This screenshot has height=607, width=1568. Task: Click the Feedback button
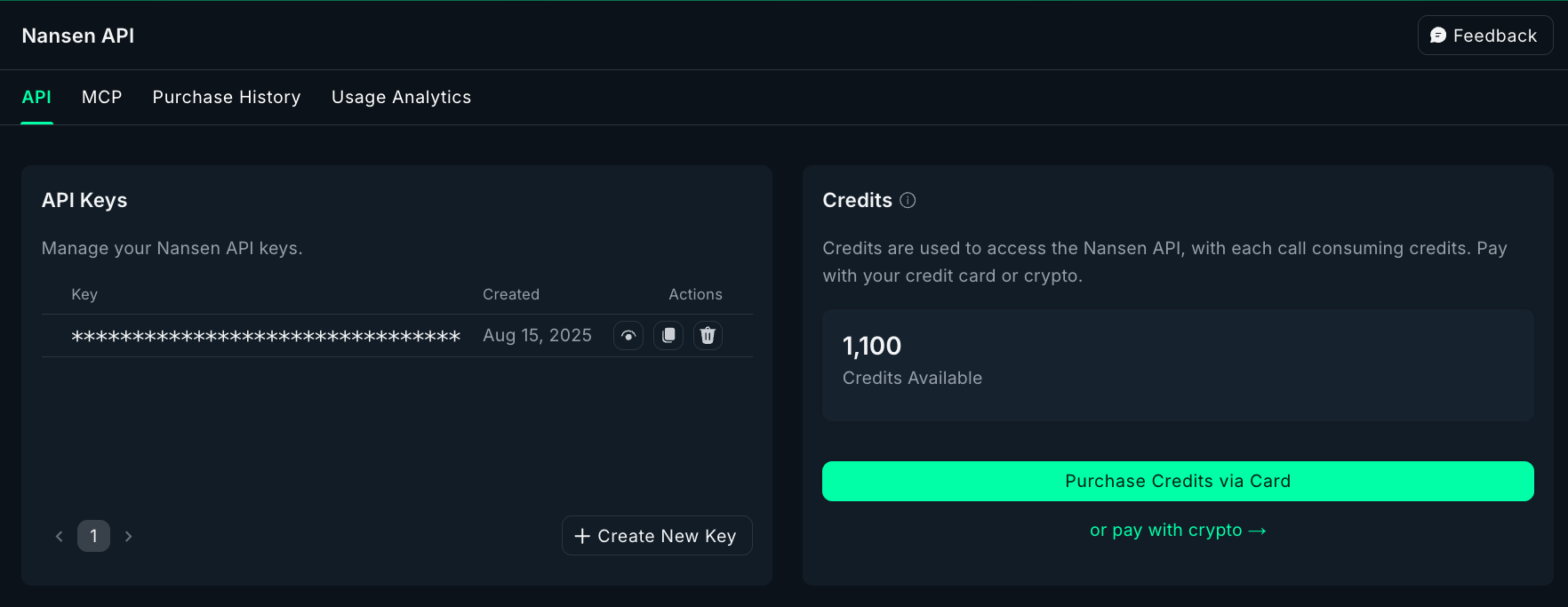[x=1485, y=36]
